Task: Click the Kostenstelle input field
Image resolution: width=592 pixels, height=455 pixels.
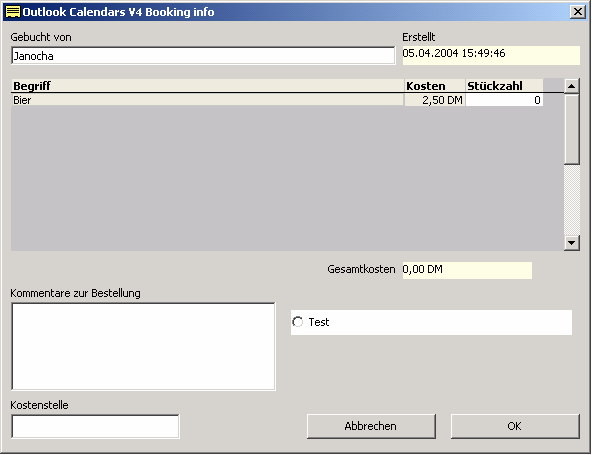Action: (96, 426)
